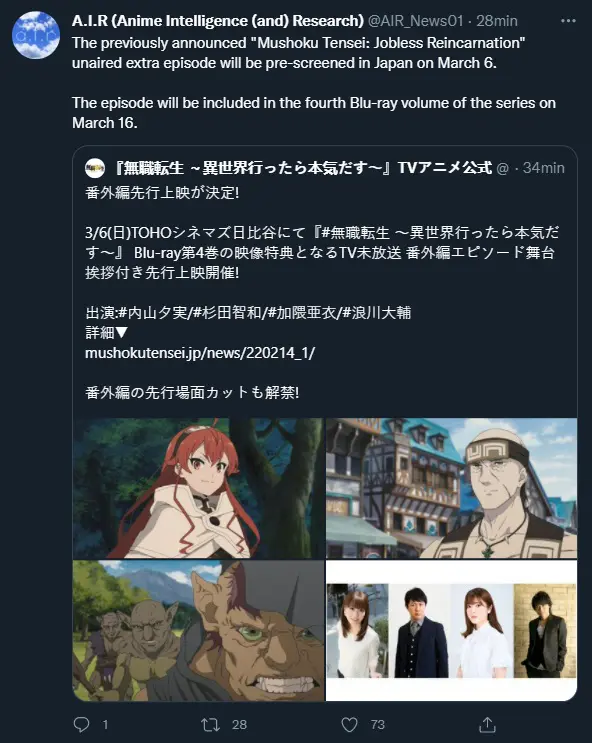This screenshot has width=592, height=743.
Task: Open the #浪川大輔 hashtag
Action: 377,313
